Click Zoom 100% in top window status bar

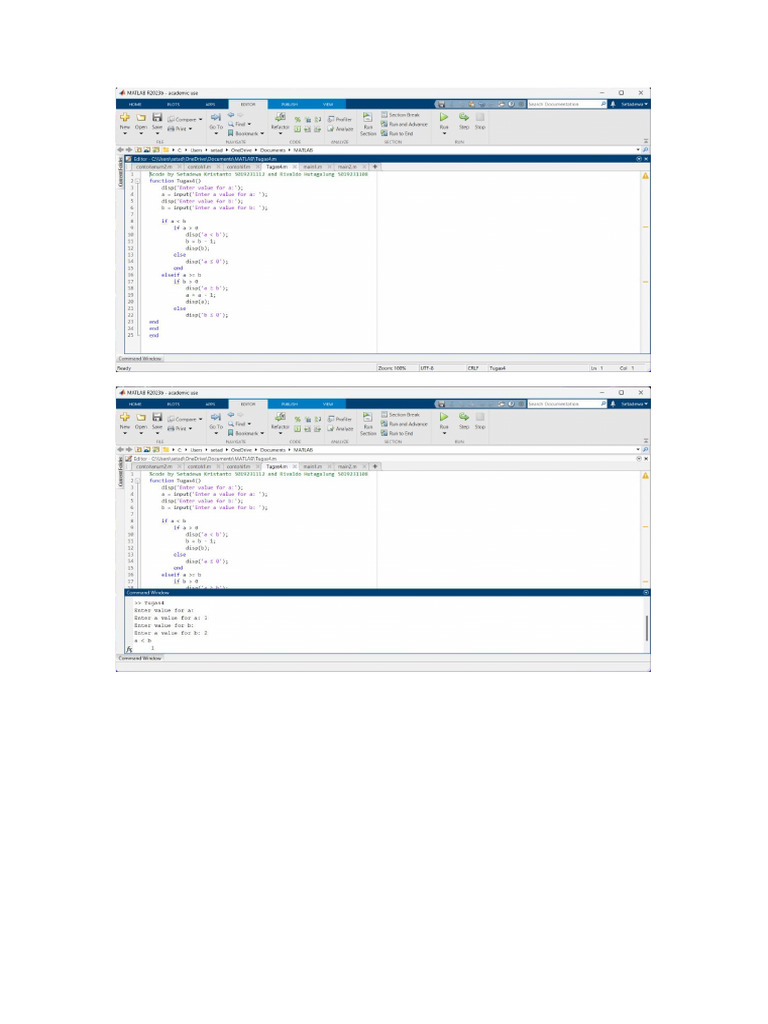point(392,368)
